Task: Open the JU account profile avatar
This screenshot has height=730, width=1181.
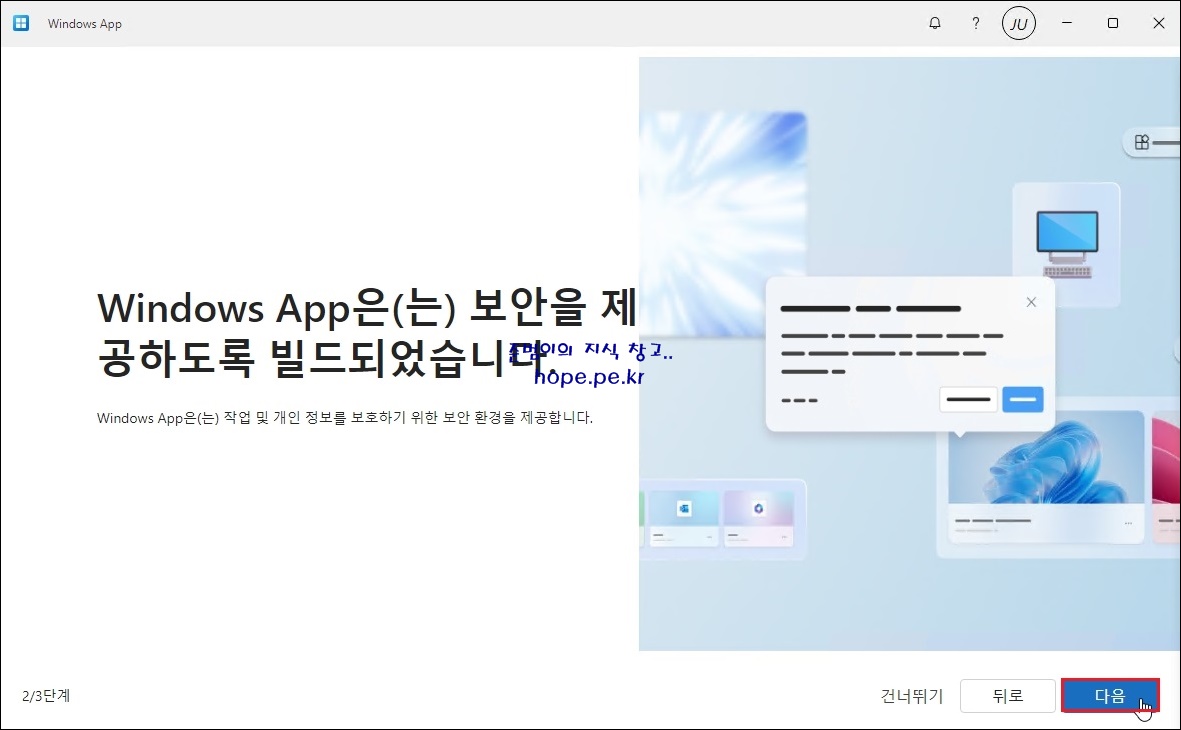Action: [1018, 23]
